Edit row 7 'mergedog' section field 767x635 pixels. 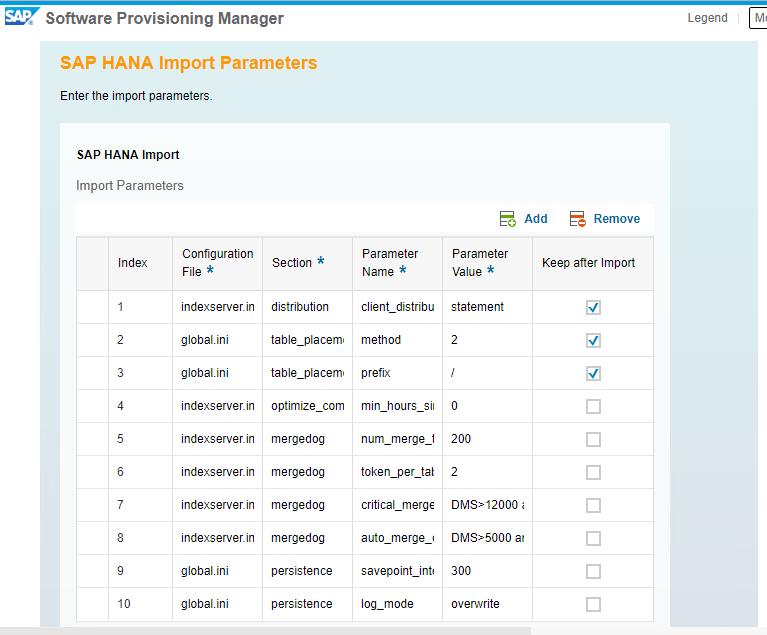[x=307, y=505]
